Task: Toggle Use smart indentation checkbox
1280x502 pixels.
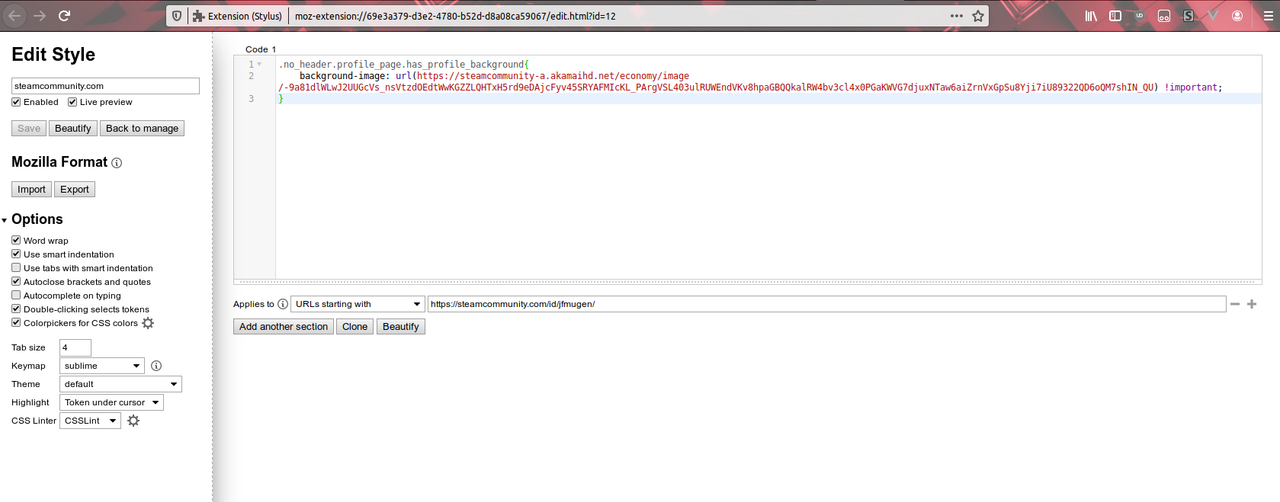Action: 16,255
